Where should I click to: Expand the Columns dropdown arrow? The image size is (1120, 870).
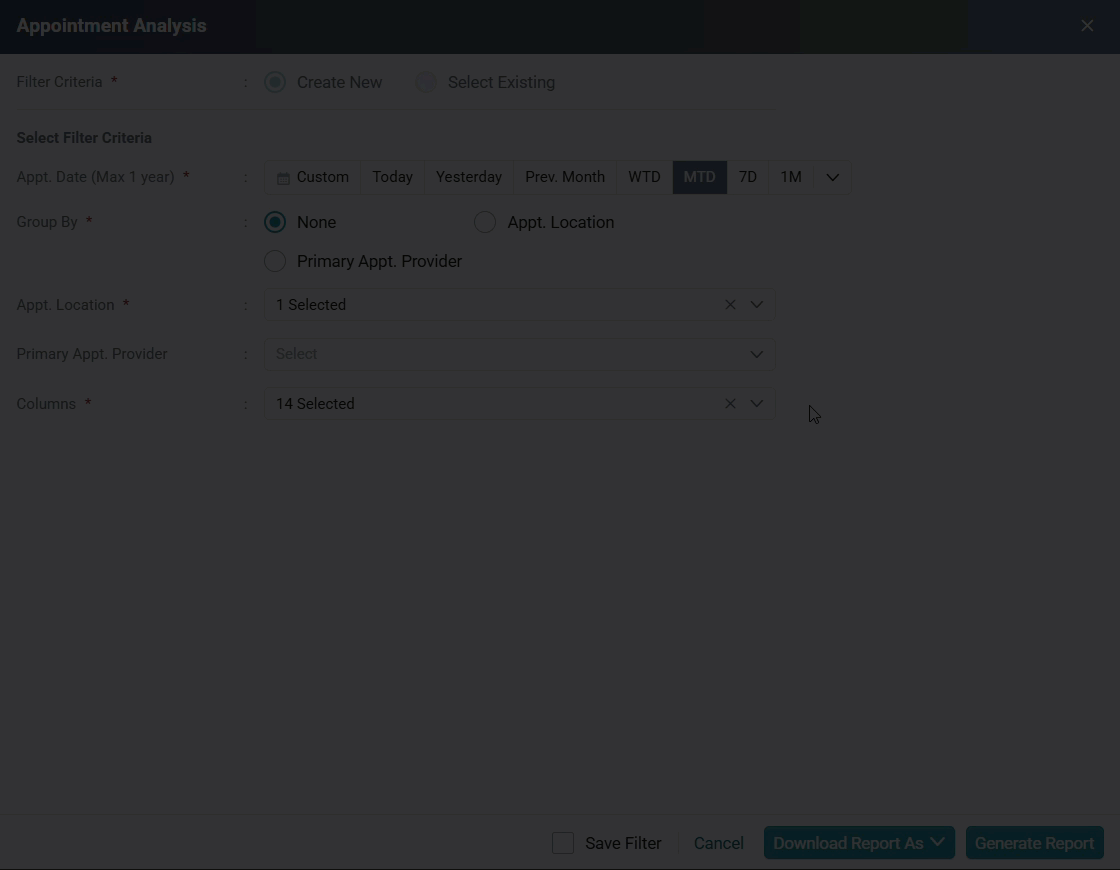pyautogui.click(x=756, y=404)
